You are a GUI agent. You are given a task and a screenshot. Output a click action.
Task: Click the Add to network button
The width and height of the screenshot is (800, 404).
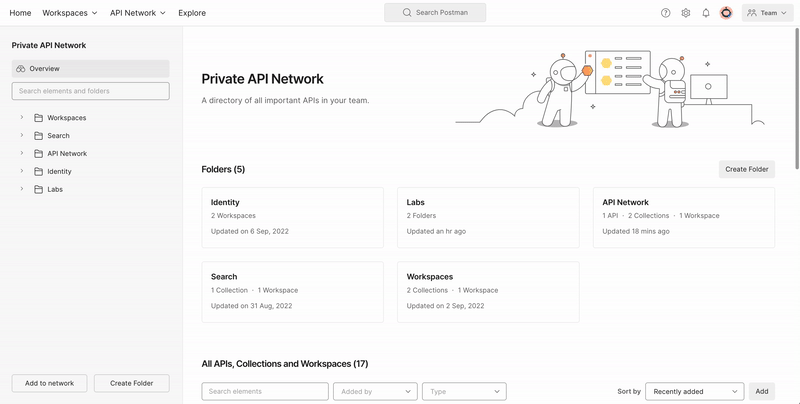click(x=49, y=383)
